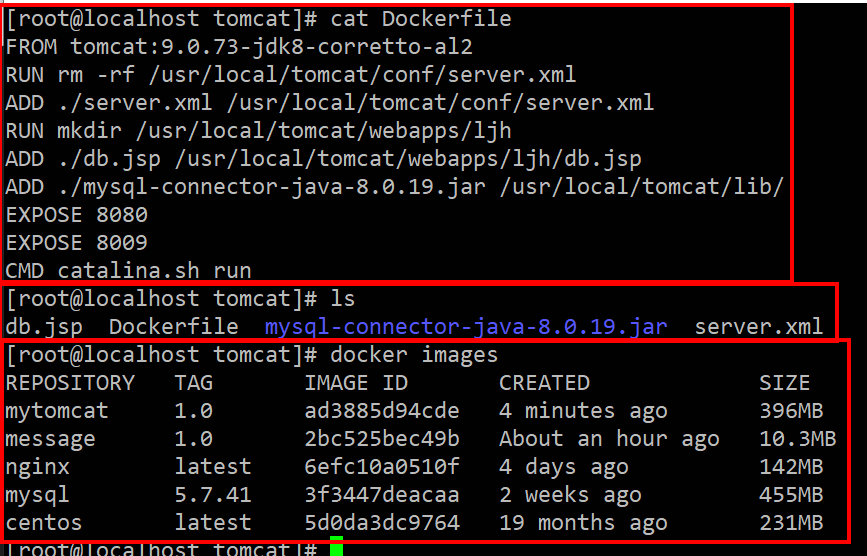
Task: Click the EXPOSE 8009 line
Action: click(76, 243)
